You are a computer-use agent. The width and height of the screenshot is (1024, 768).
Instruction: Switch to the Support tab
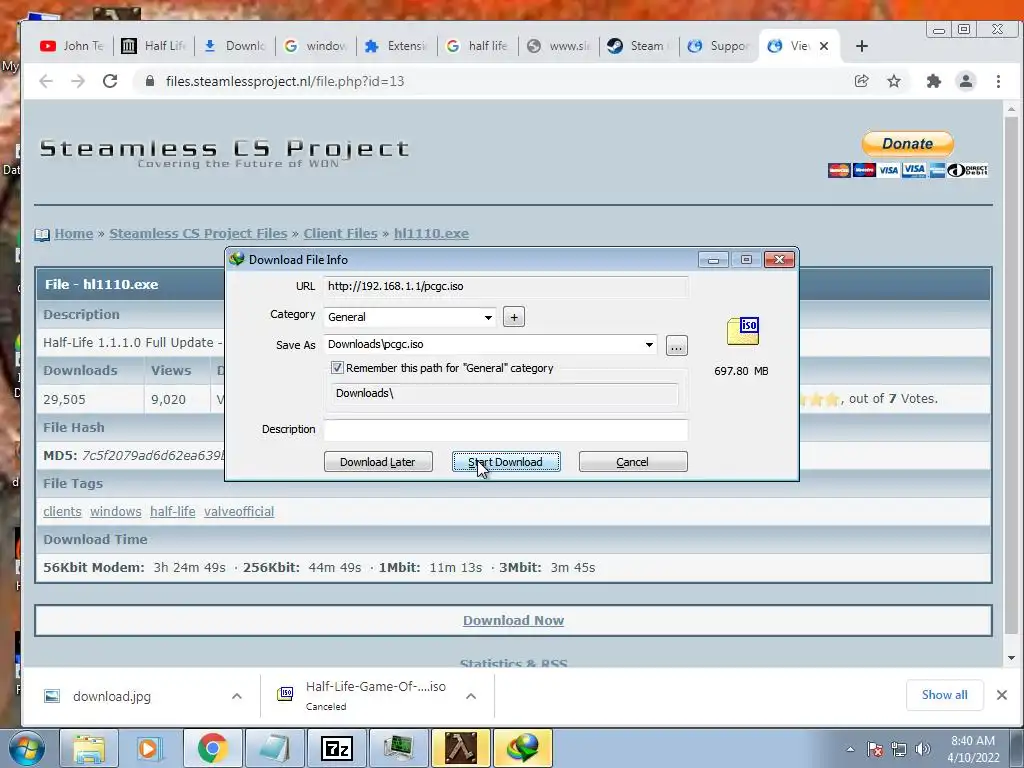click(x=721, y=46)
